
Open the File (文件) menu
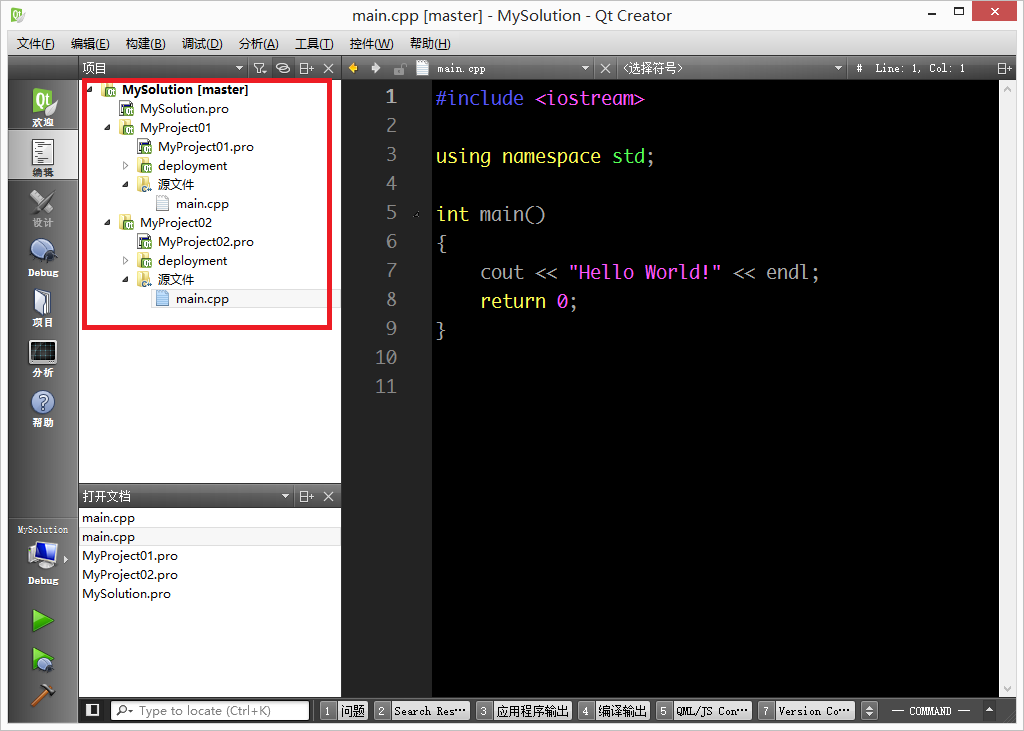click(x=35, y=44)
